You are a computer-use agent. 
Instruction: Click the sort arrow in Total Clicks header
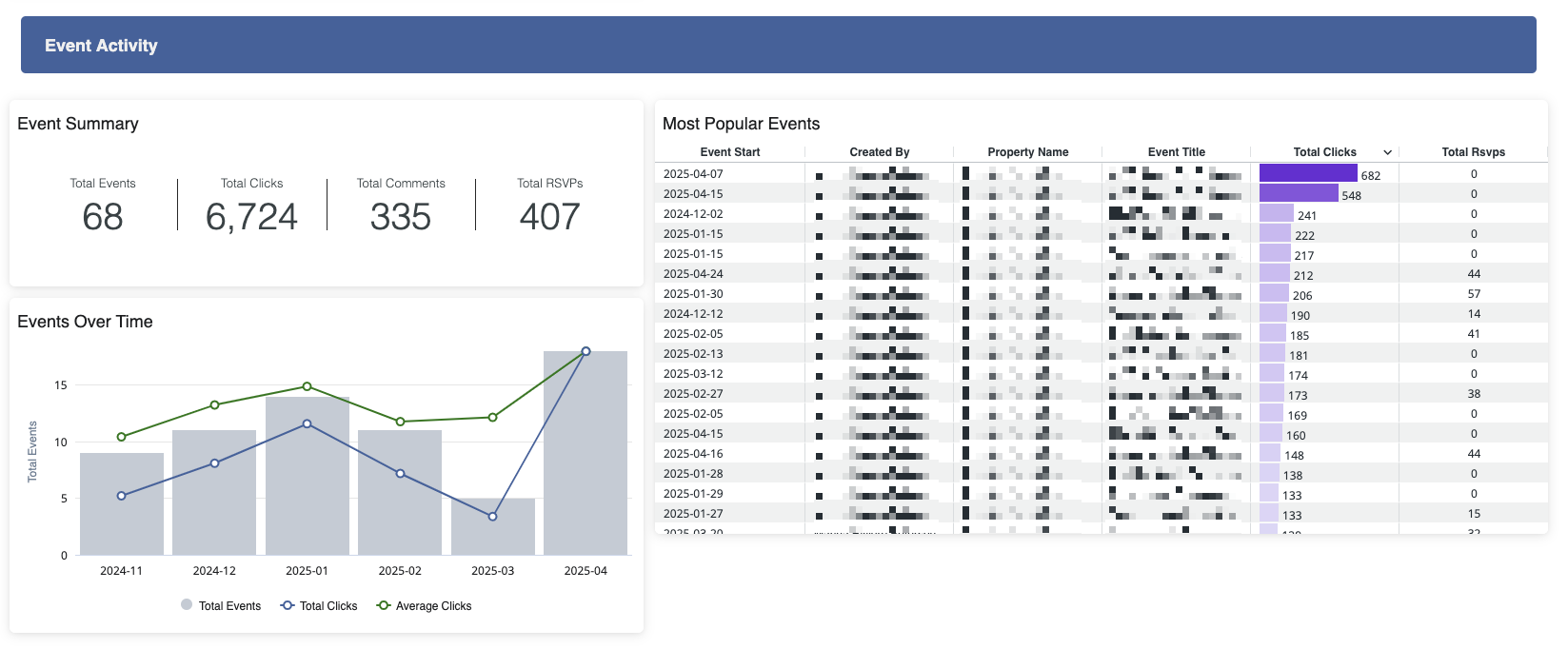(1387, 152)
